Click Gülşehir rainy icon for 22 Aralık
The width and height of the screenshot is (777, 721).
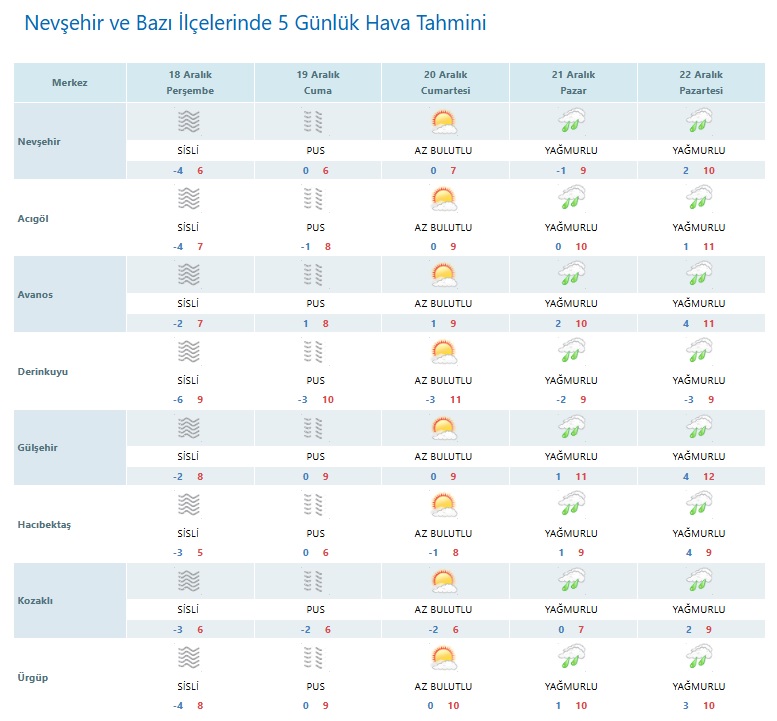699,429
